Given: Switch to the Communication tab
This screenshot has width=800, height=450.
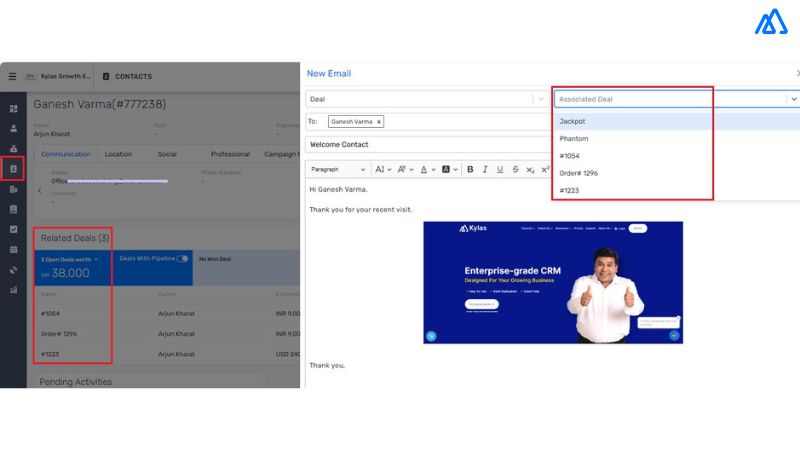Looking at the screenshot, I should 66,154.
